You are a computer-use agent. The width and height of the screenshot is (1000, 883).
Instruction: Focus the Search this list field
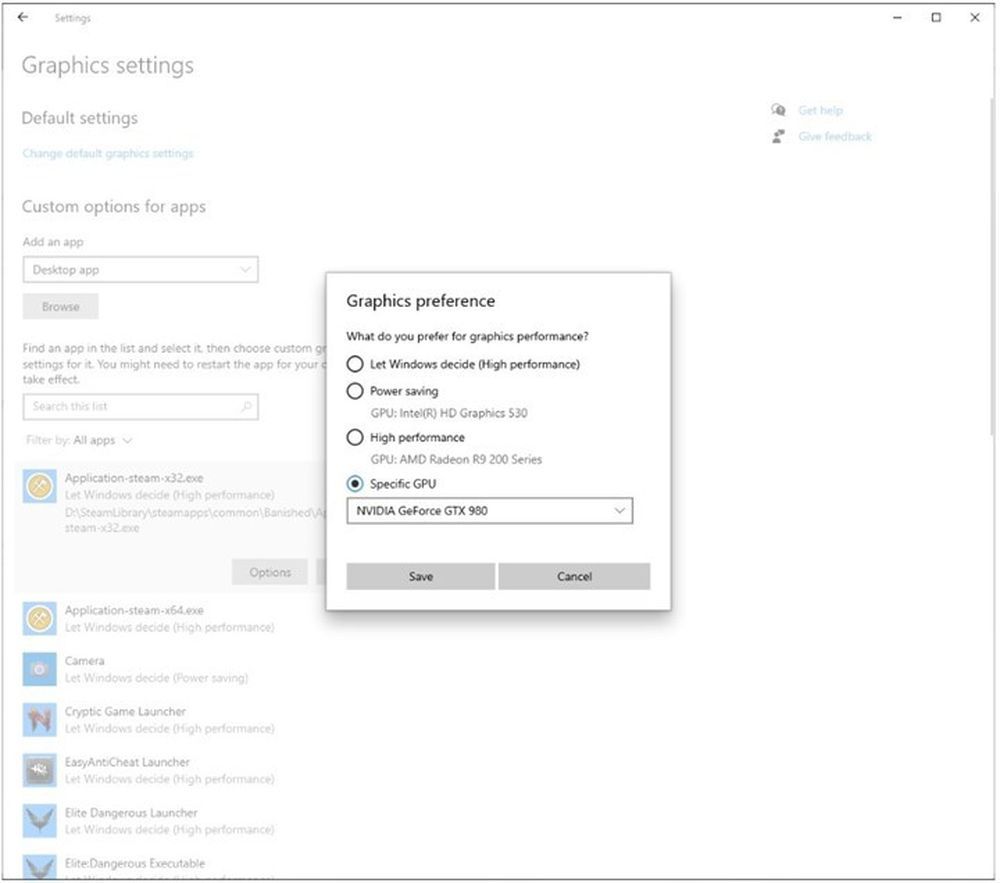coord(140,407)
